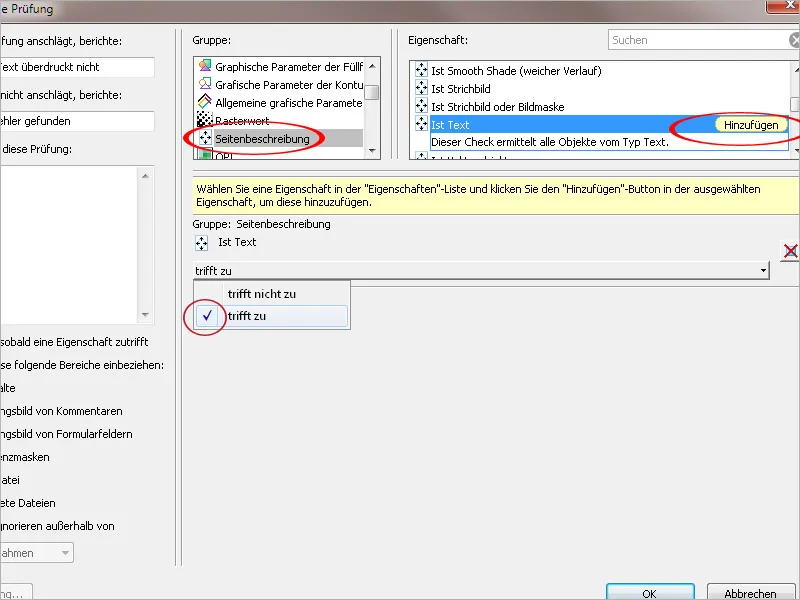Image resolution: width=800 pixels, height=600 pixels.
Task: Select Ist Smooth Shade (weicher Verlauf) property
Action: 516,71
